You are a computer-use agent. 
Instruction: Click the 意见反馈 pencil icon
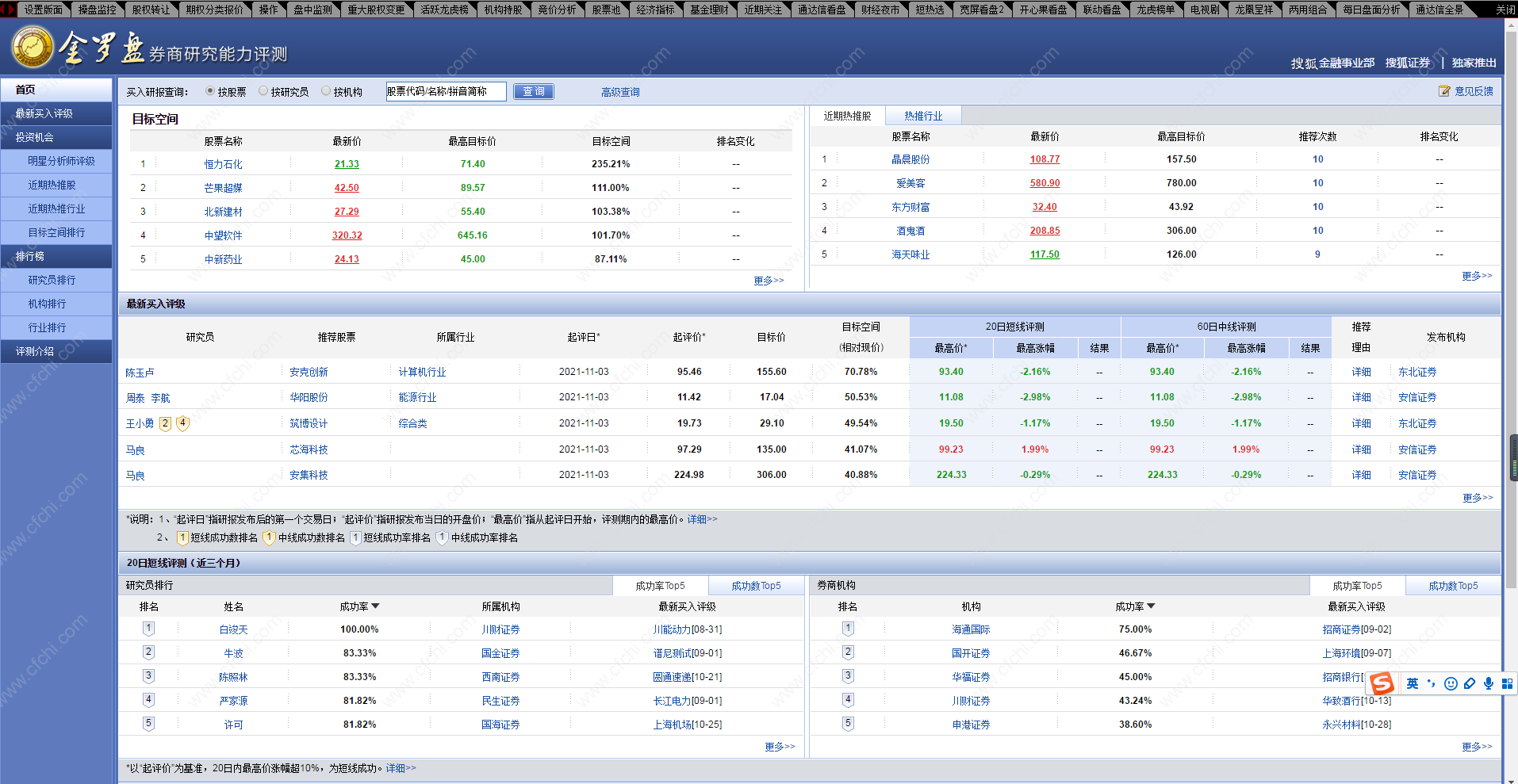tap(1444, 91)
